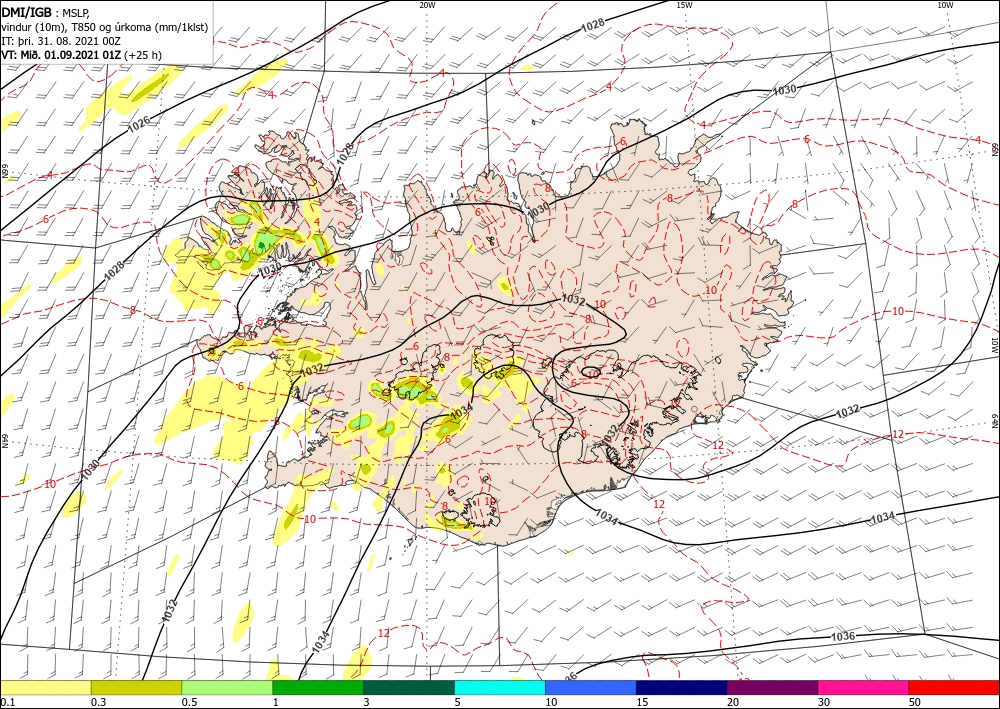Image resolution: width=1000 pixels, height=709 pixels.
Task: Select the light green 0.5–1 legend swatch
Action: [227, 687]
